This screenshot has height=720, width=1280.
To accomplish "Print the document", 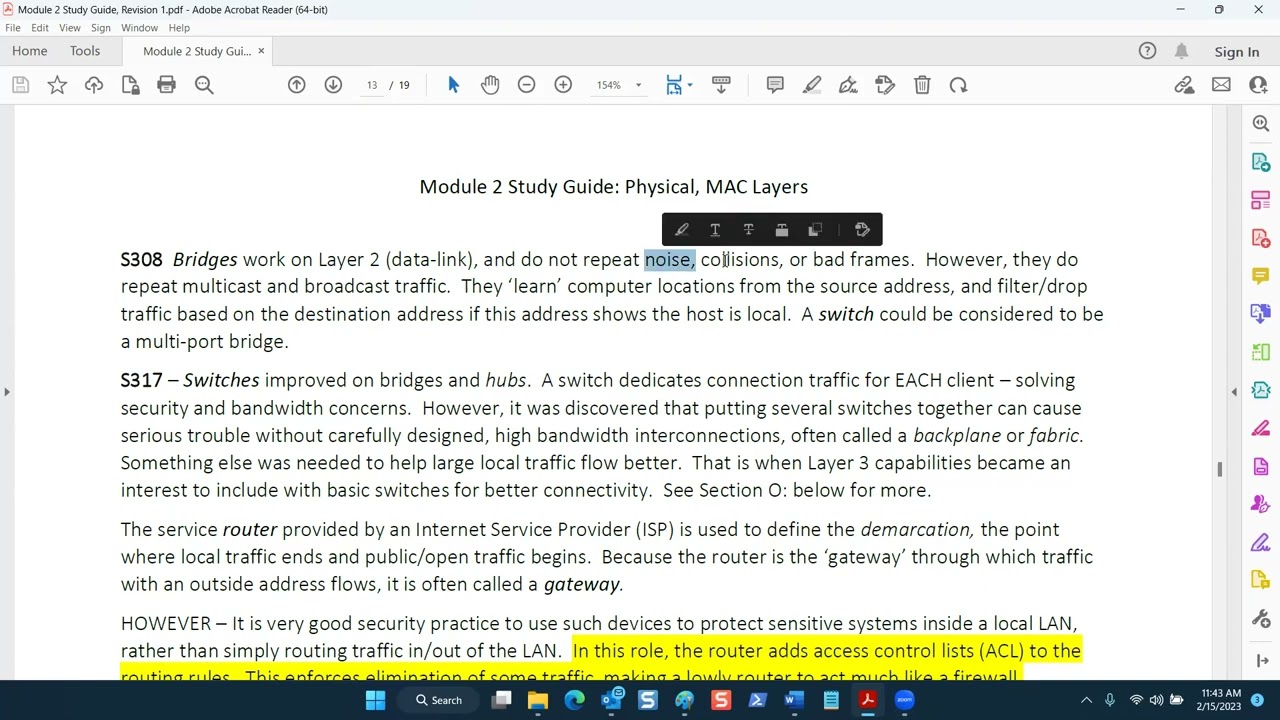I will coord(166,85).
